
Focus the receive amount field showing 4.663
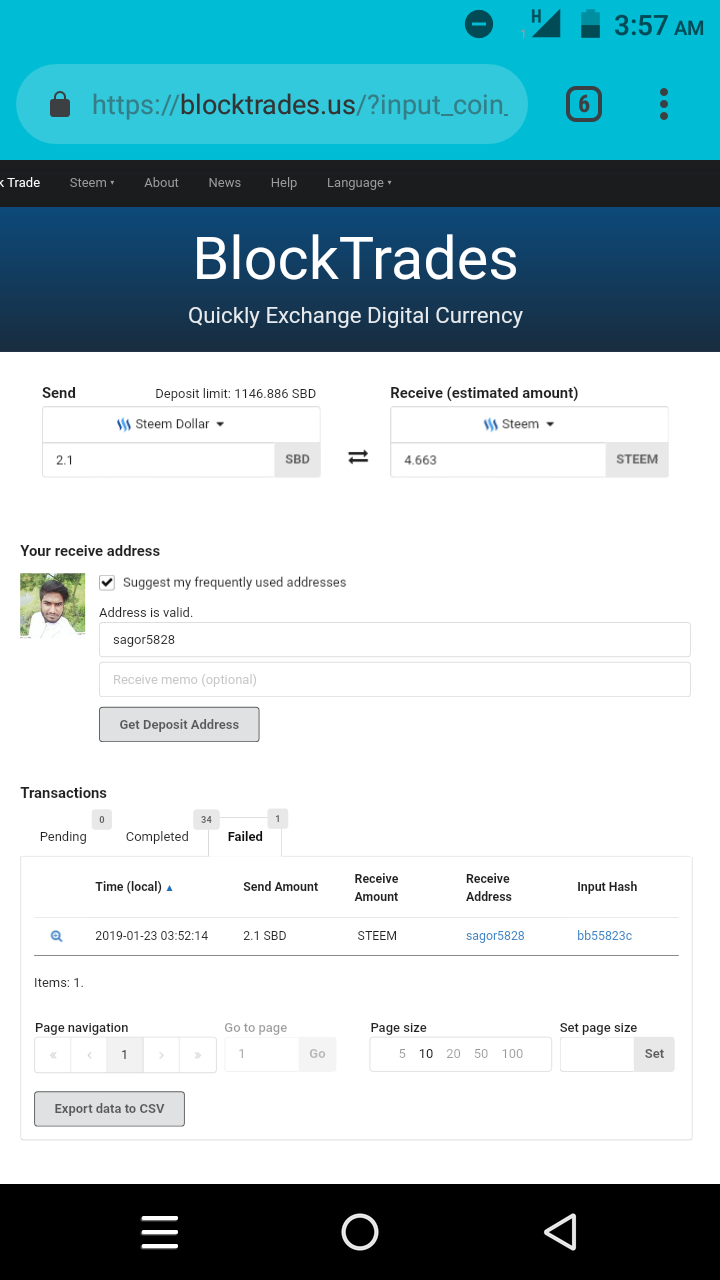tap(498, 460)
